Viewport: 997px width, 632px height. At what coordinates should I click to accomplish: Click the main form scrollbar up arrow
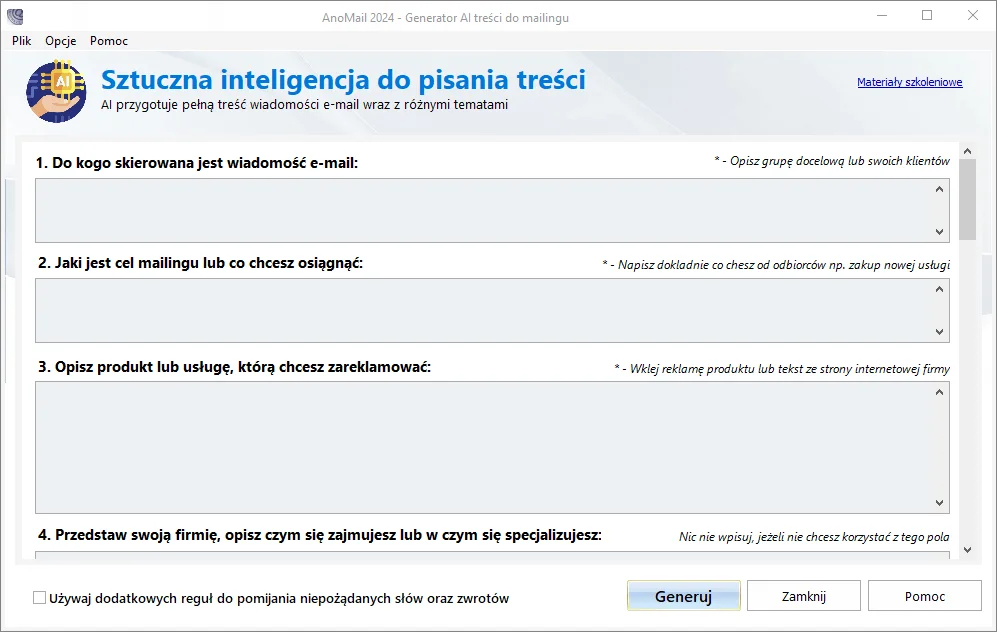967,150
